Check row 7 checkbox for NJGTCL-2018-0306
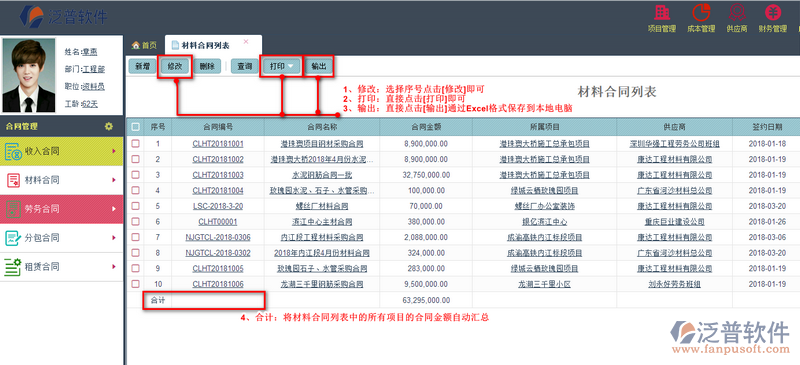The width and height of the screenshot is (800, 365). [135, 237]
